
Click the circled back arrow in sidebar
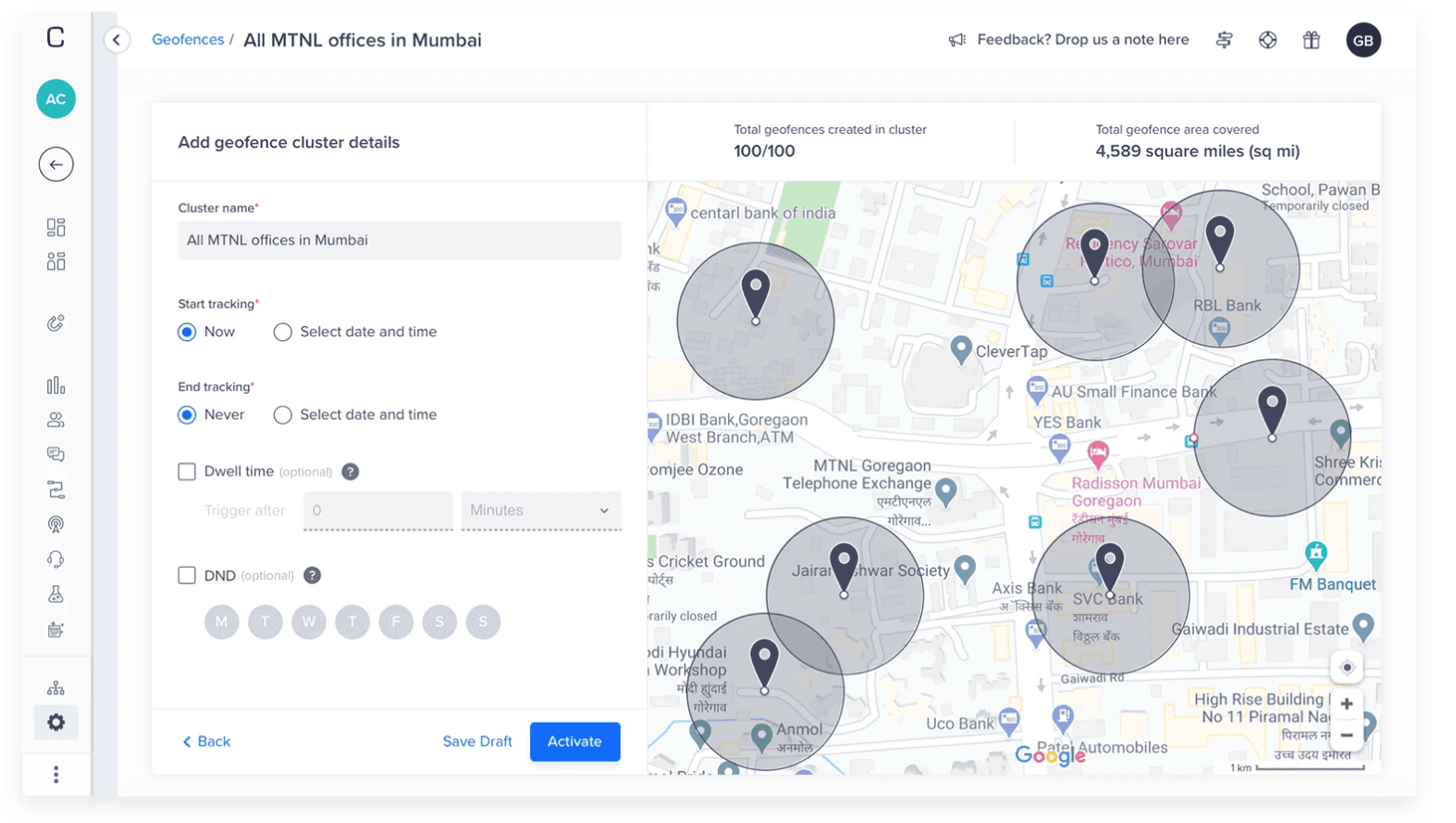tap(56, 164)
